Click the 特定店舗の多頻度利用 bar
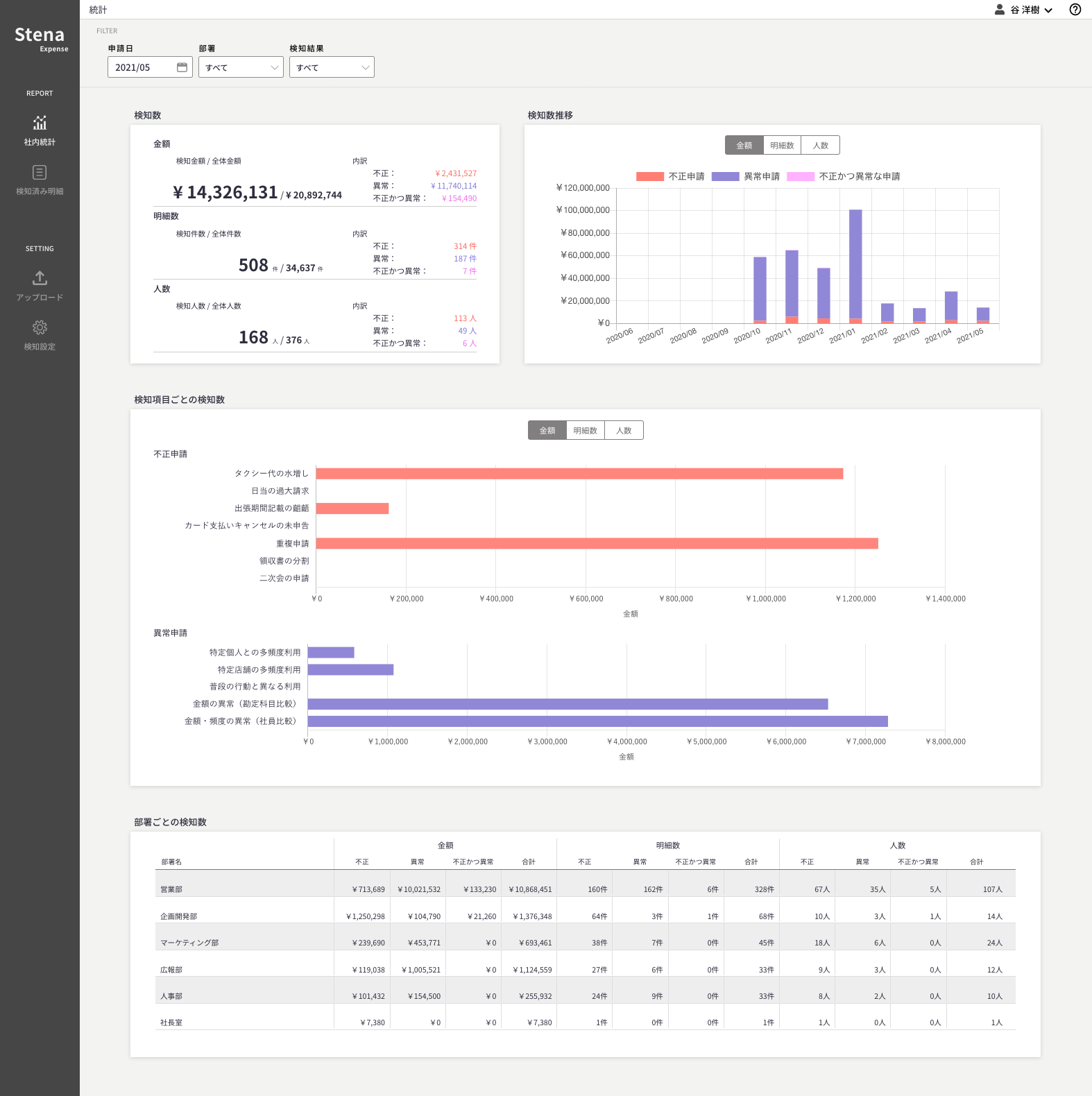1092x1096 pixels. (x=351, y=669)
